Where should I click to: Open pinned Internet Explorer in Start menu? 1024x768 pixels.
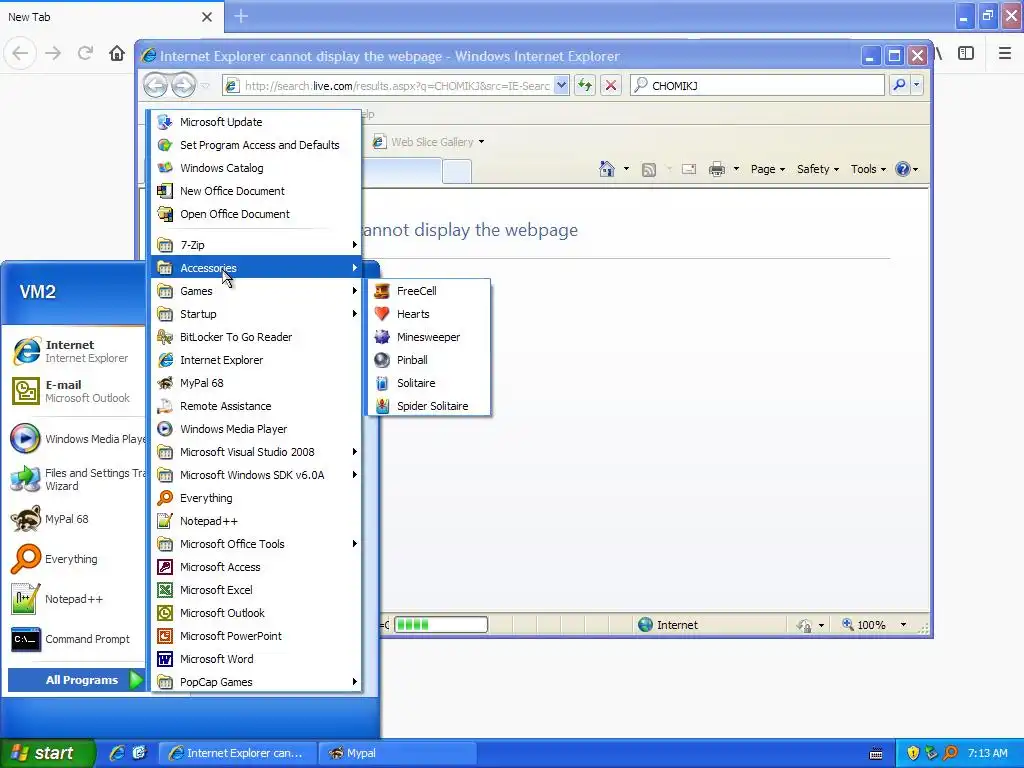tap(75, 351)
